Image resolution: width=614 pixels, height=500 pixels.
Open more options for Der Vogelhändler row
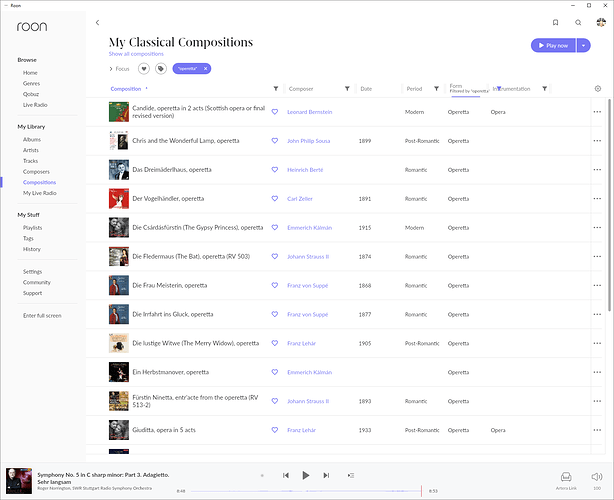(x=597, y=199)
